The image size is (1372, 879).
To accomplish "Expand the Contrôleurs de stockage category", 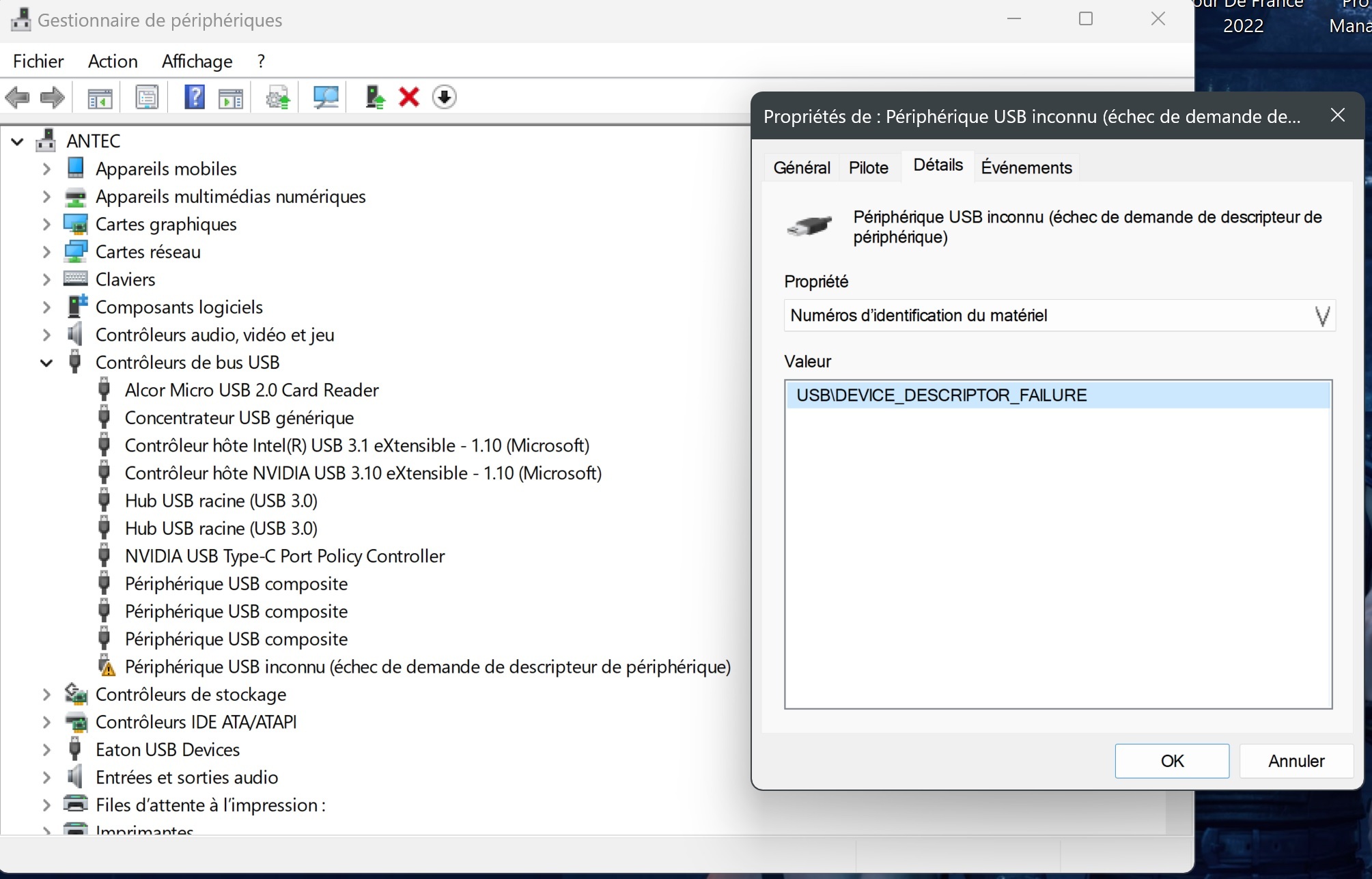I will point(46,695).
